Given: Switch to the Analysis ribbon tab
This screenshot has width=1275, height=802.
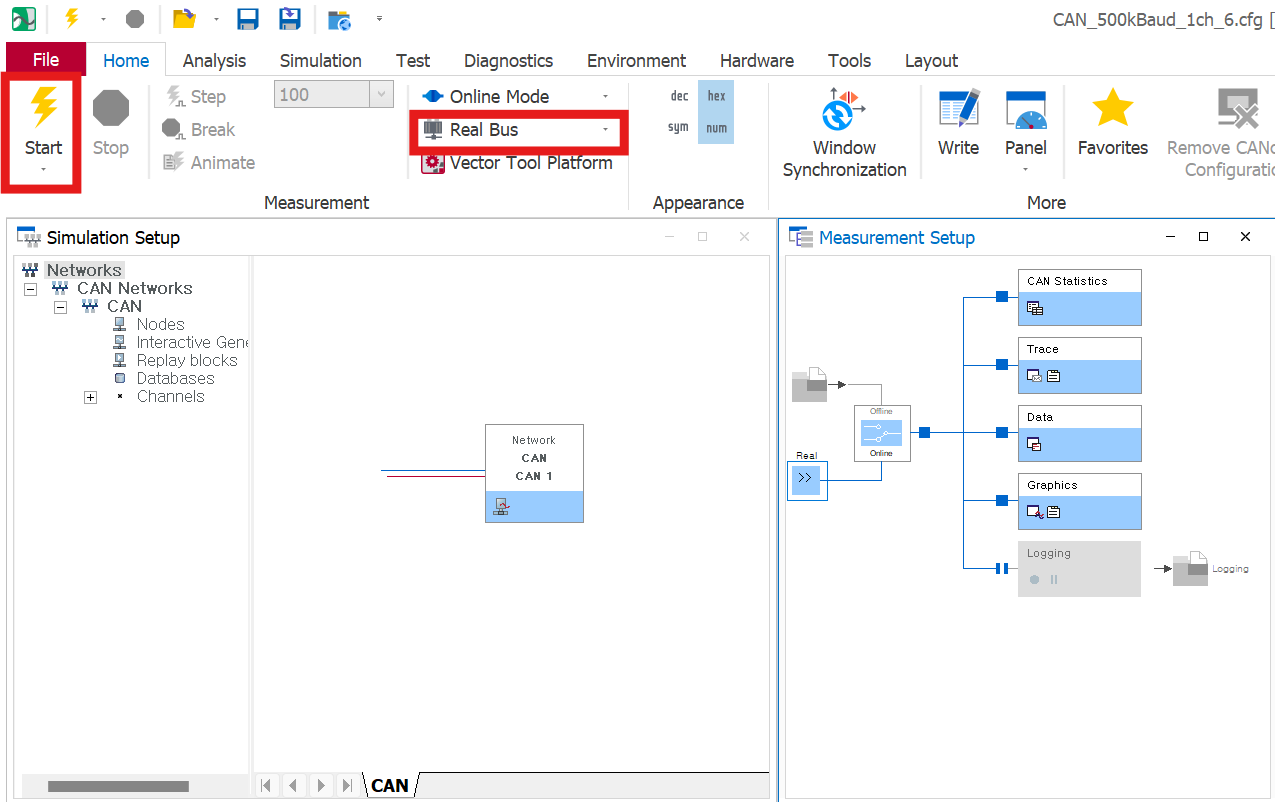Looking at the screenshot, I should (214, 61).
